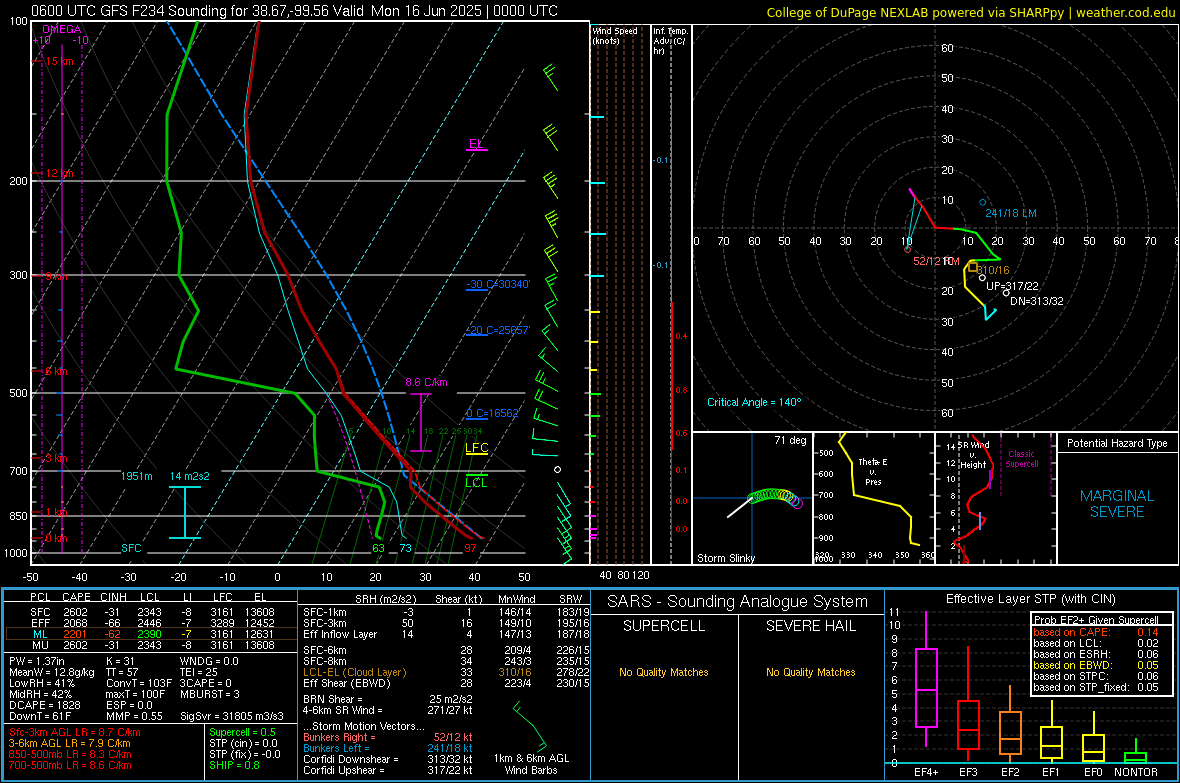Click the OMEGA label on Skew-T
The height and width of the screenshot is (783, 1180).
(x=61, y=29)
